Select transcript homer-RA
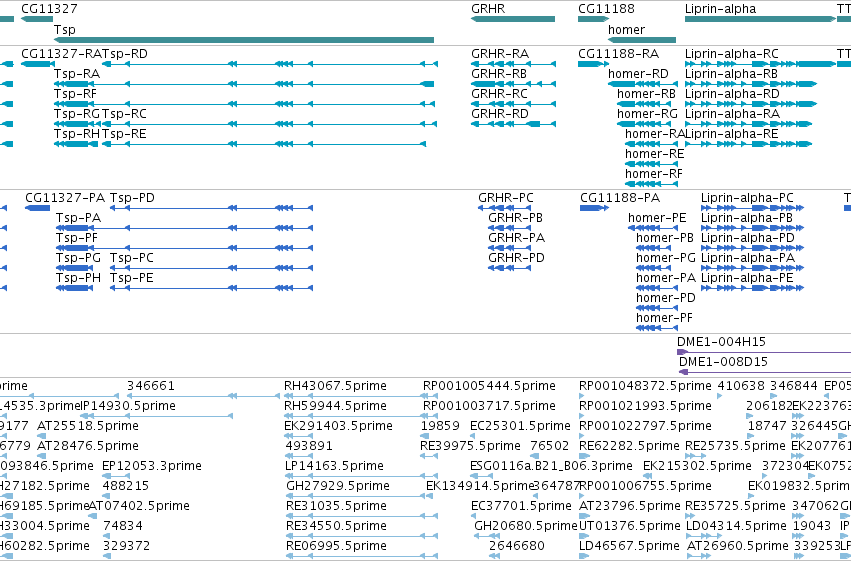This screenshot has height=561, width=851. pos(651,144)
